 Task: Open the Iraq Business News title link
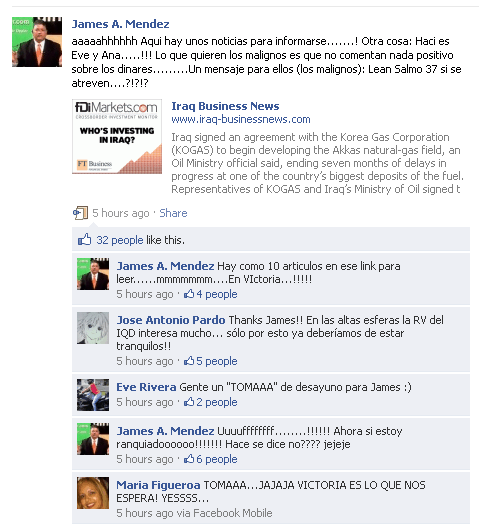225,106
